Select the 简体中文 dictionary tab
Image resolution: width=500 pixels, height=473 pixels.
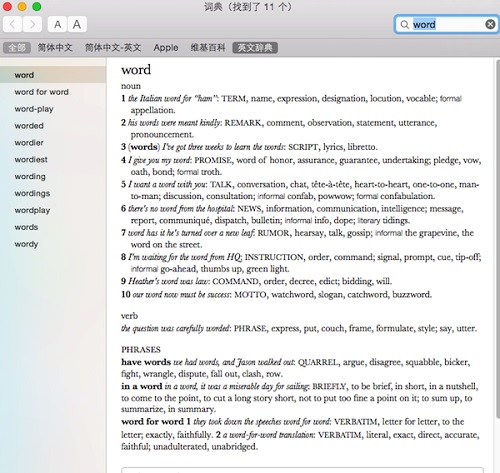[x=55, y=48]
